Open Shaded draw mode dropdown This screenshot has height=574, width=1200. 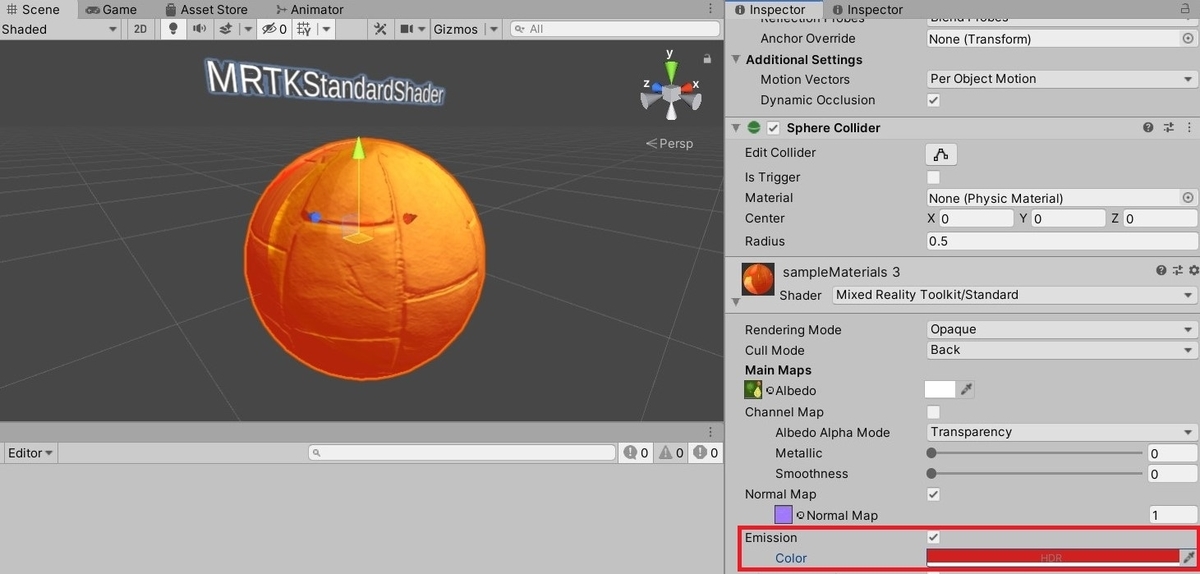(60, 29)
